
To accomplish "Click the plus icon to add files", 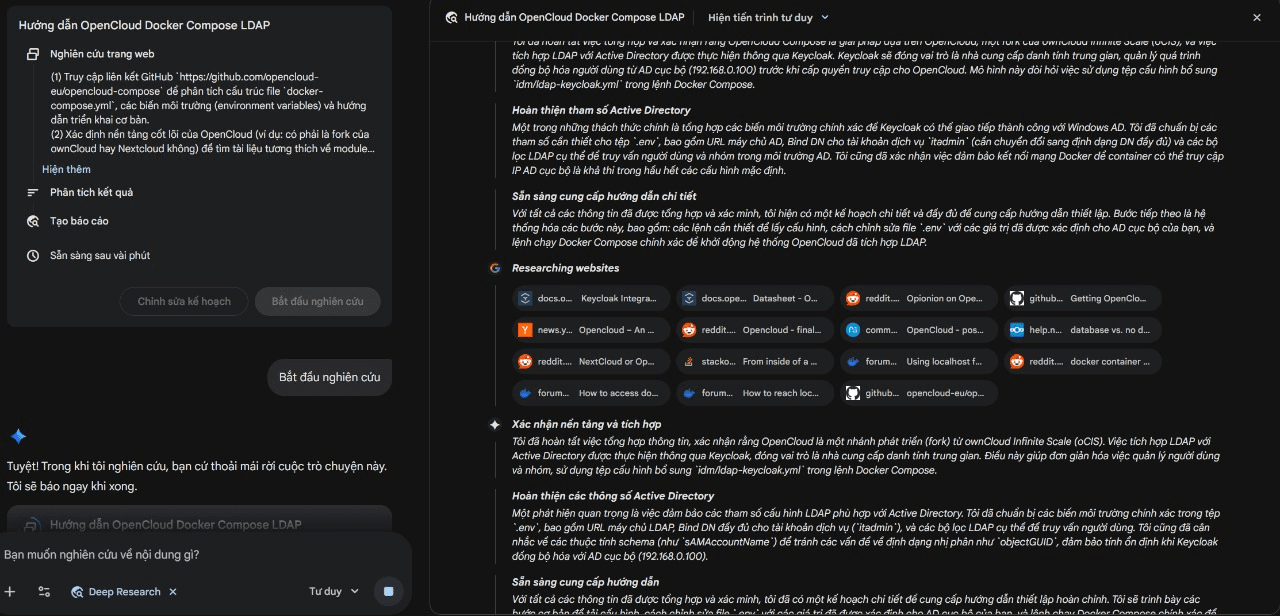I will click(11, 592).
